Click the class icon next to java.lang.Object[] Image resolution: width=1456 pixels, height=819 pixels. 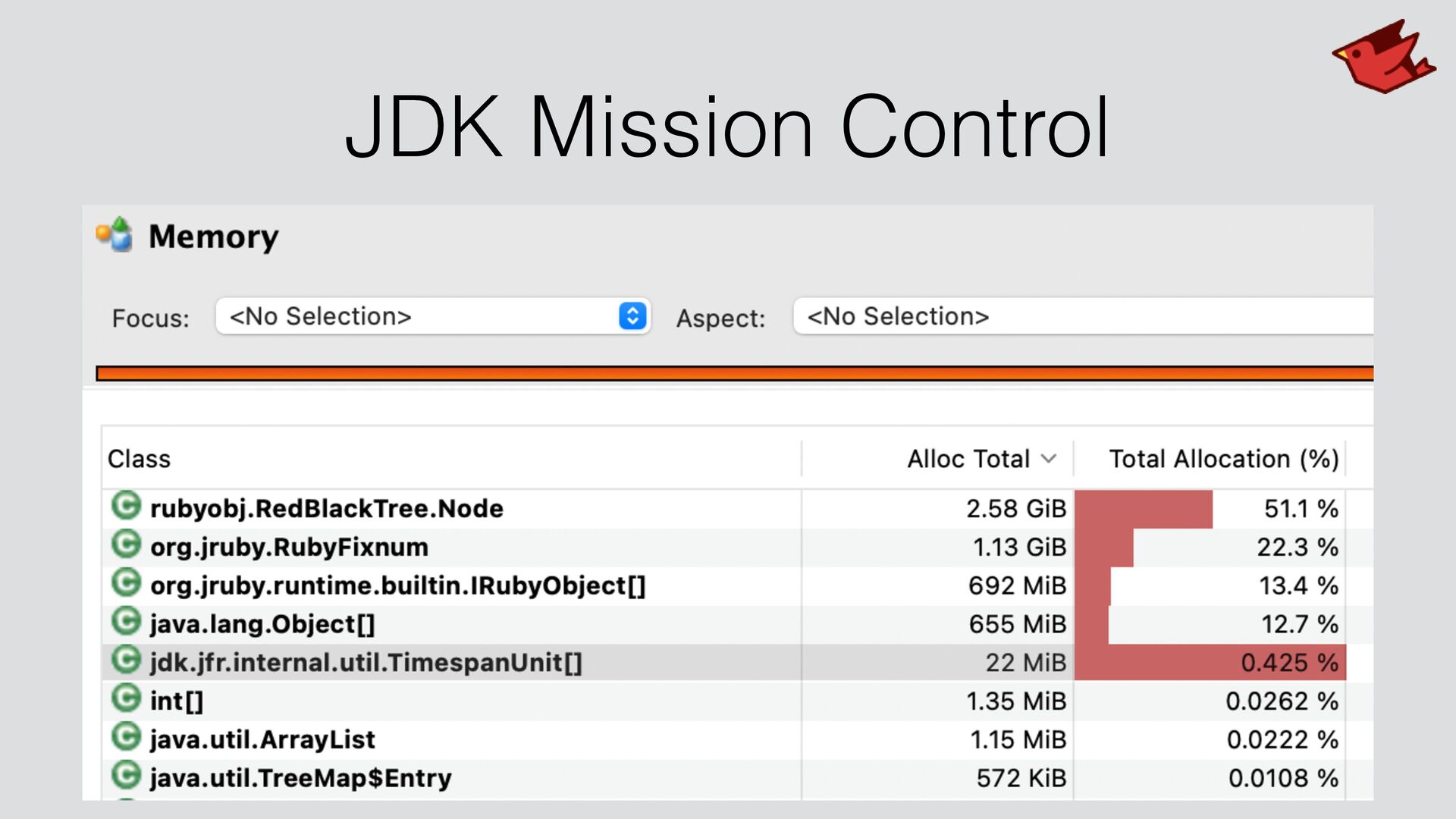point(126,622)
